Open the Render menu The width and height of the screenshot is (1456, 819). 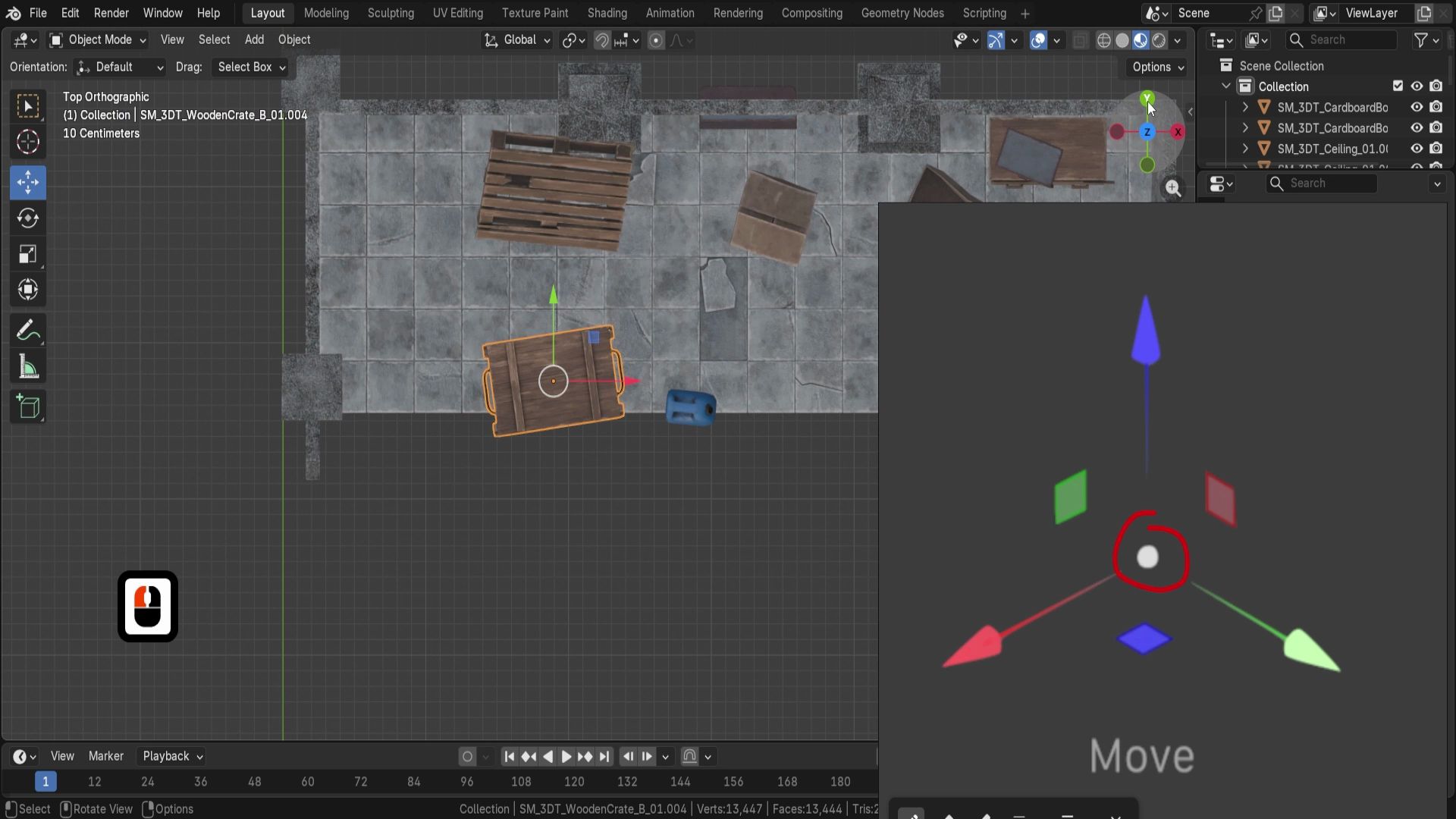111,14
